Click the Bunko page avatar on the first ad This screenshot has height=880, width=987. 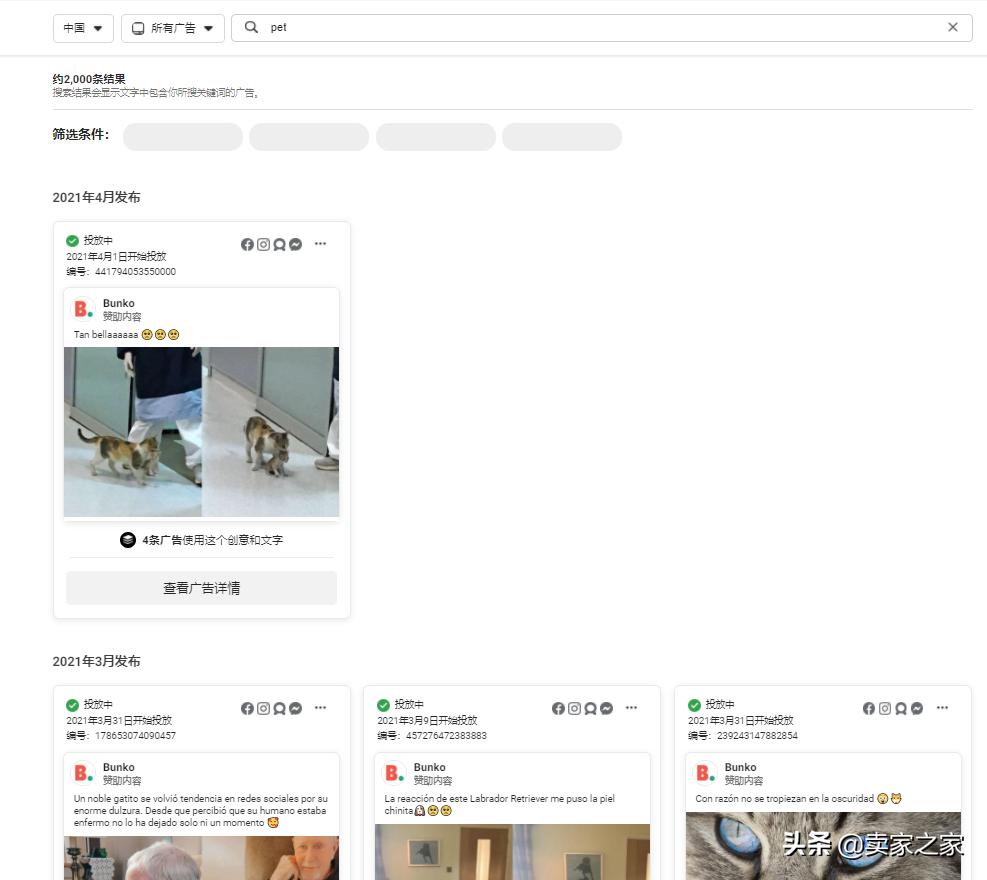click(x=83, y=308)
